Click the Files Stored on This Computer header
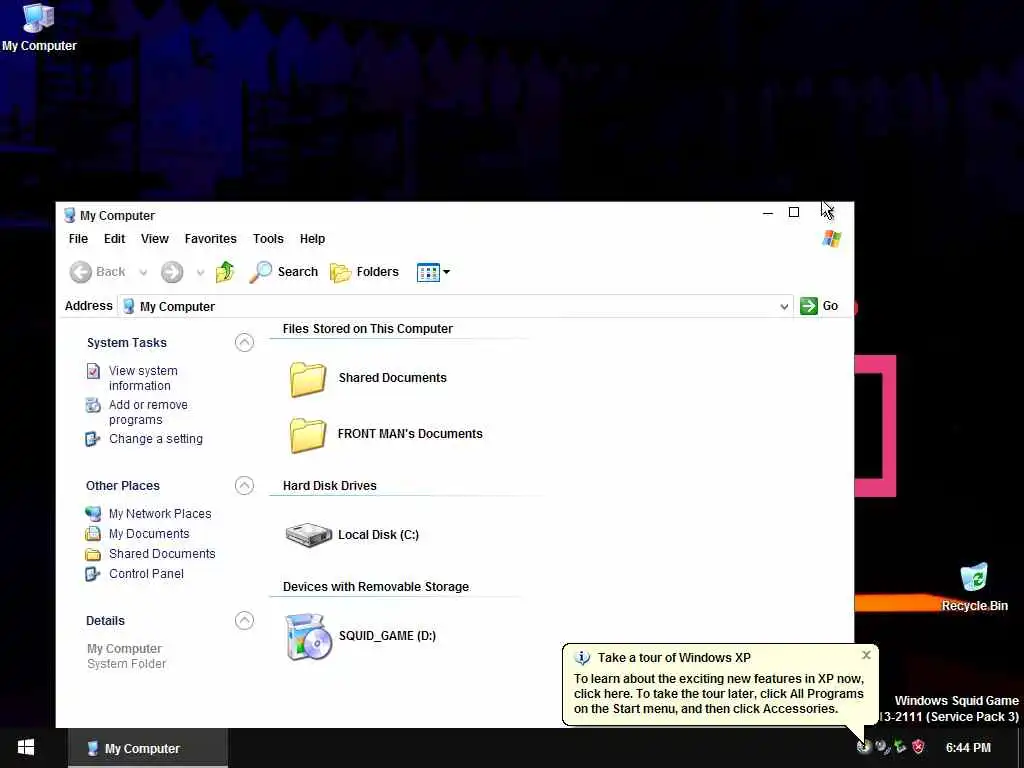 click(x=368, y=329)
